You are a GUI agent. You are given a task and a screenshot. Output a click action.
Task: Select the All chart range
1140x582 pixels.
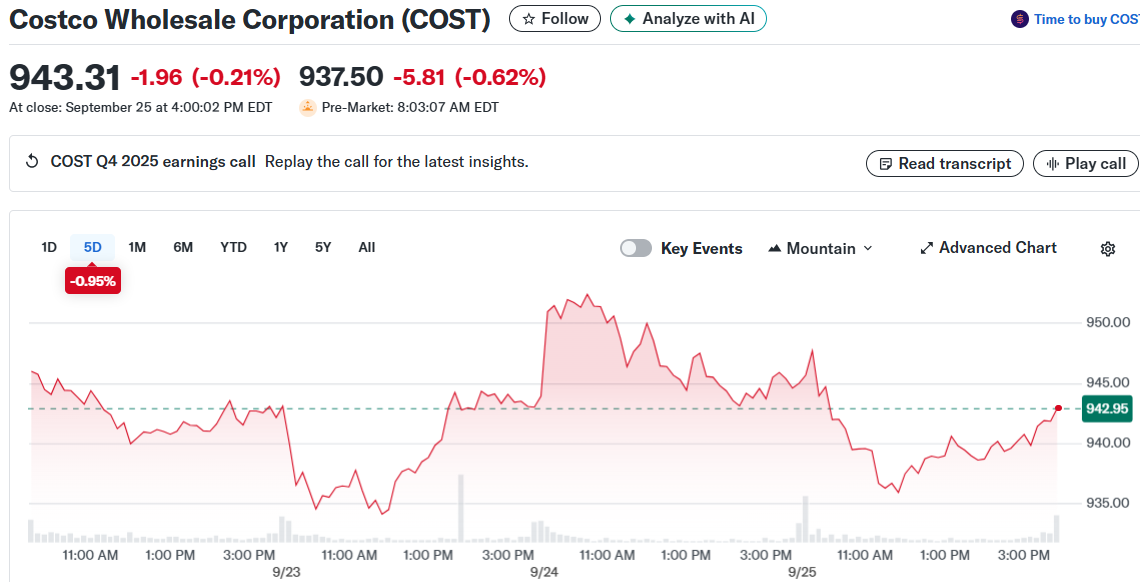(366, 247)
